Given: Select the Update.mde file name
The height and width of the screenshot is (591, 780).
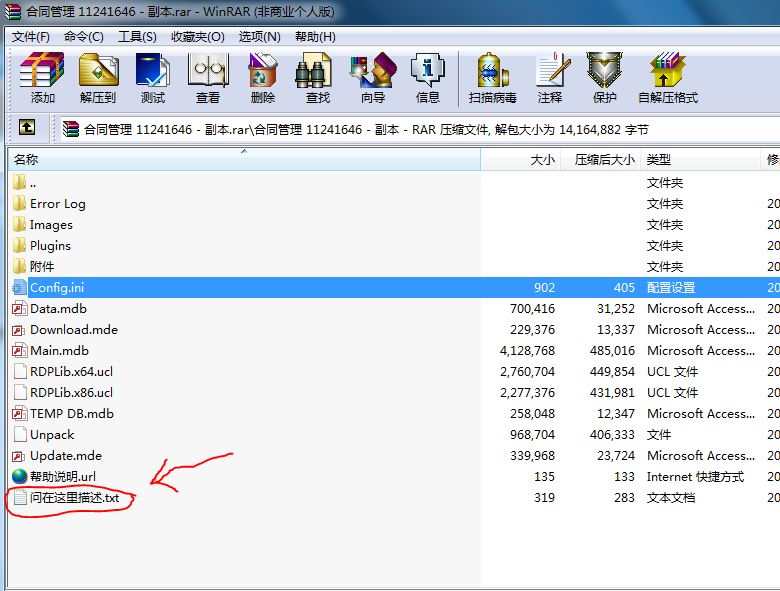Looking at the screenshot, I should pyautogui.click(x=66, y=455).
